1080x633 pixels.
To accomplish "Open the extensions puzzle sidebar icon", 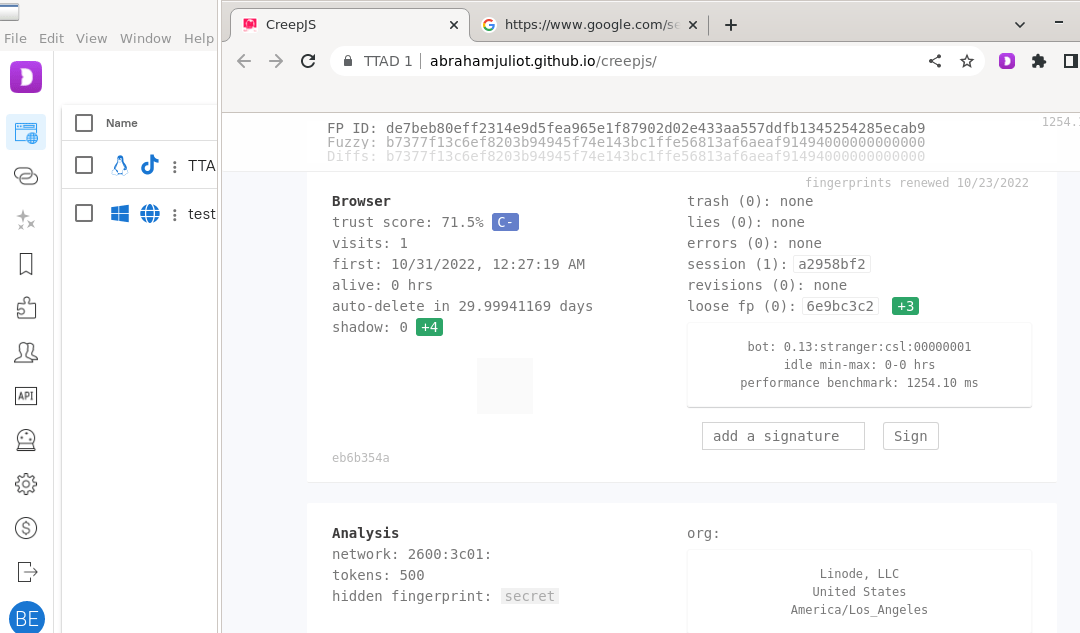I will coord(26,308).
